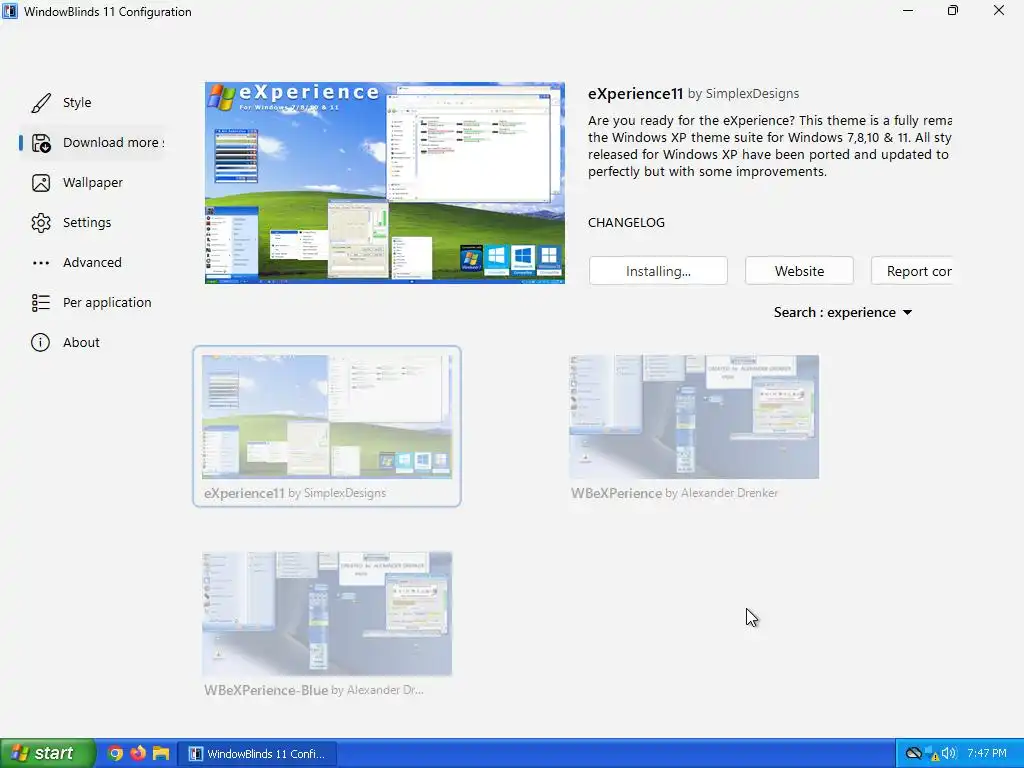This screenshot has height=768, width=1024.
Task: Click the Download more styles icon
Action: (x=40, y=142)
